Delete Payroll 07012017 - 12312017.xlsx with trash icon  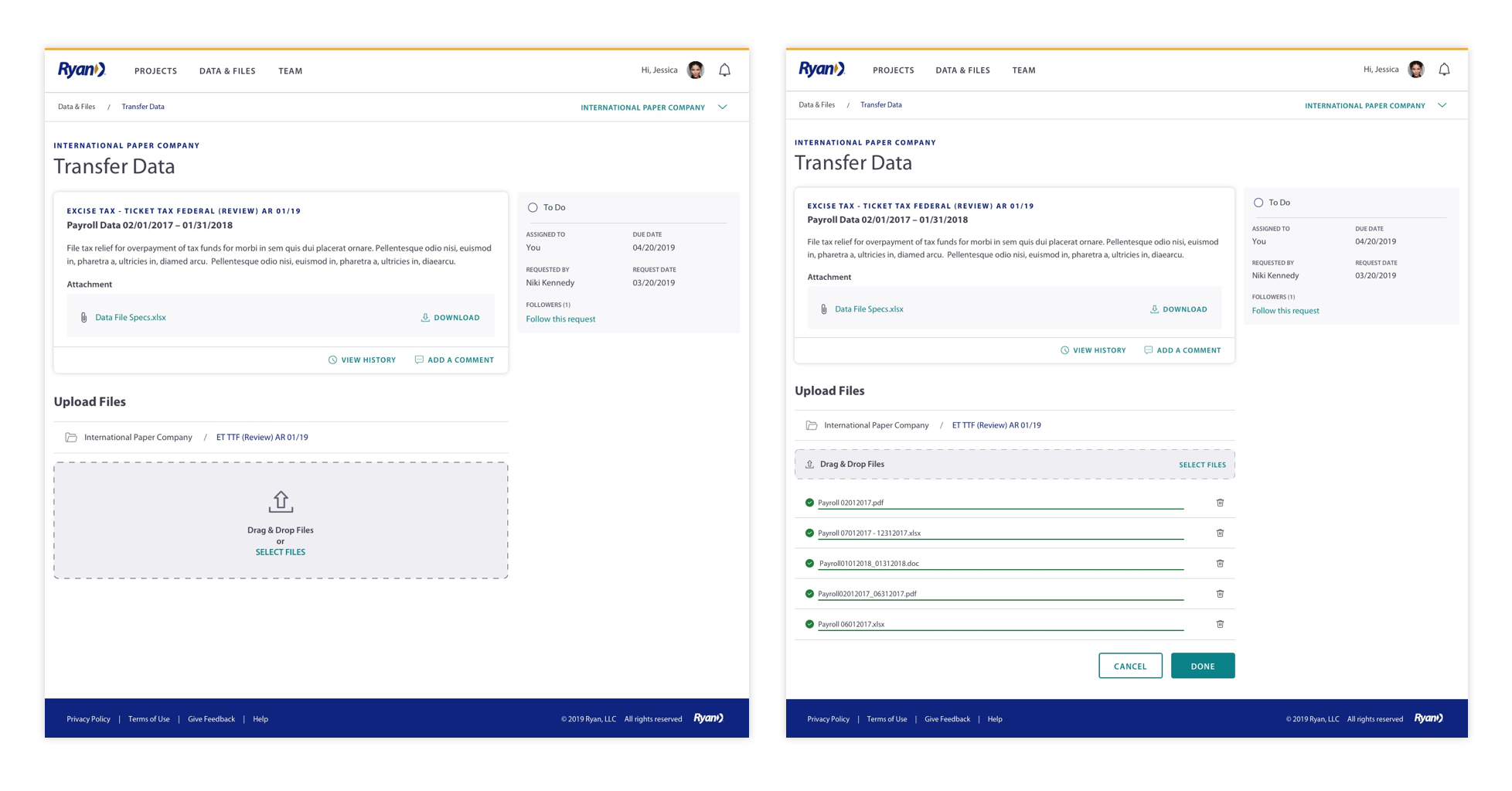[x=1220, y=533]
